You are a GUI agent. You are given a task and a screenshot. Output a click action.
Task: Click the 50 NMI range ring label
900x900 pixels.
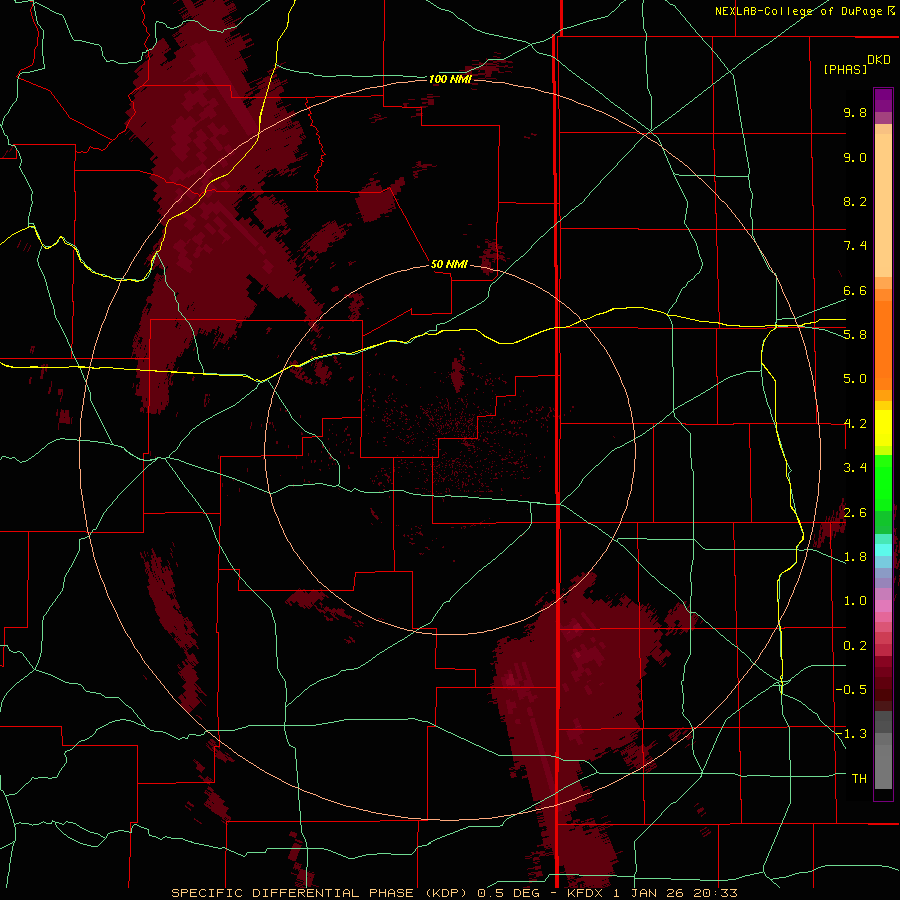[449, 264]
